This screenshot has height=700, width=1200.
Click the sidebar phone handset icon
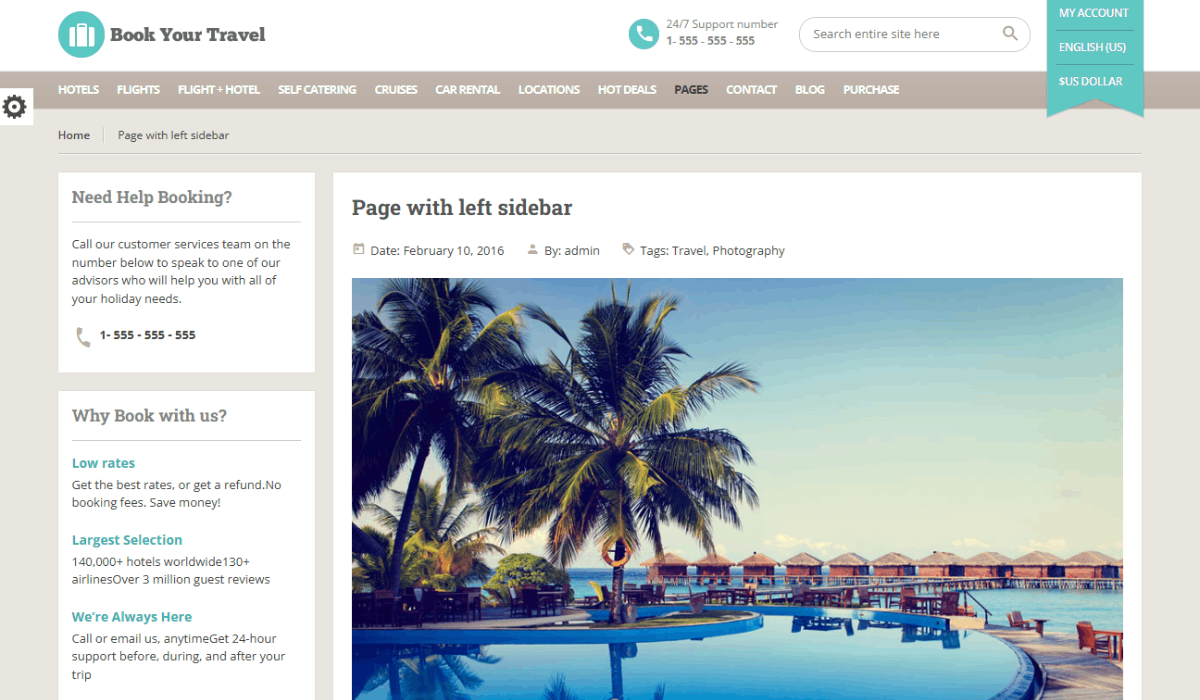(x=83, y=337)
